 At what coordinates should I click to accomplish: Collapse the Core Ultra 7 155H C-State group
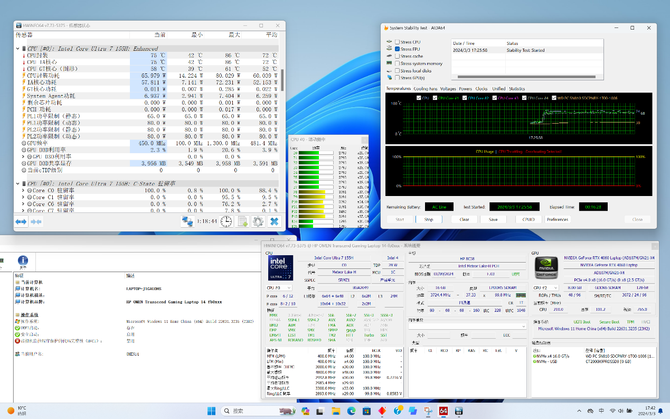18,184
